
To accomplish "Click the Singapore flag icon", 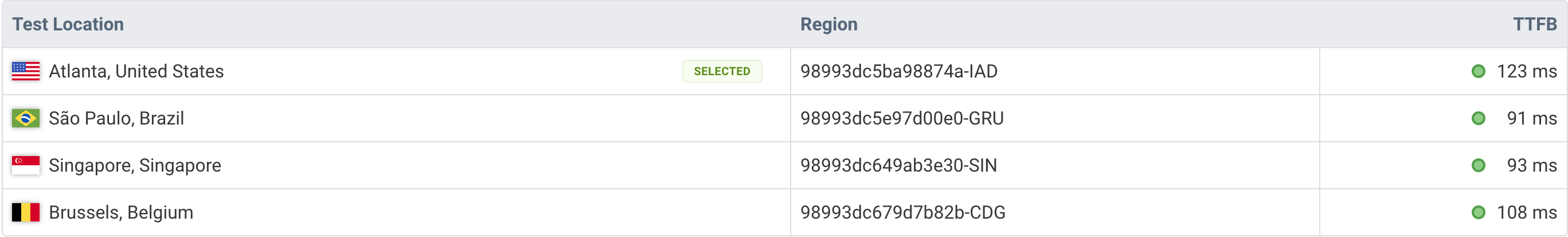I will pos(26,165).
